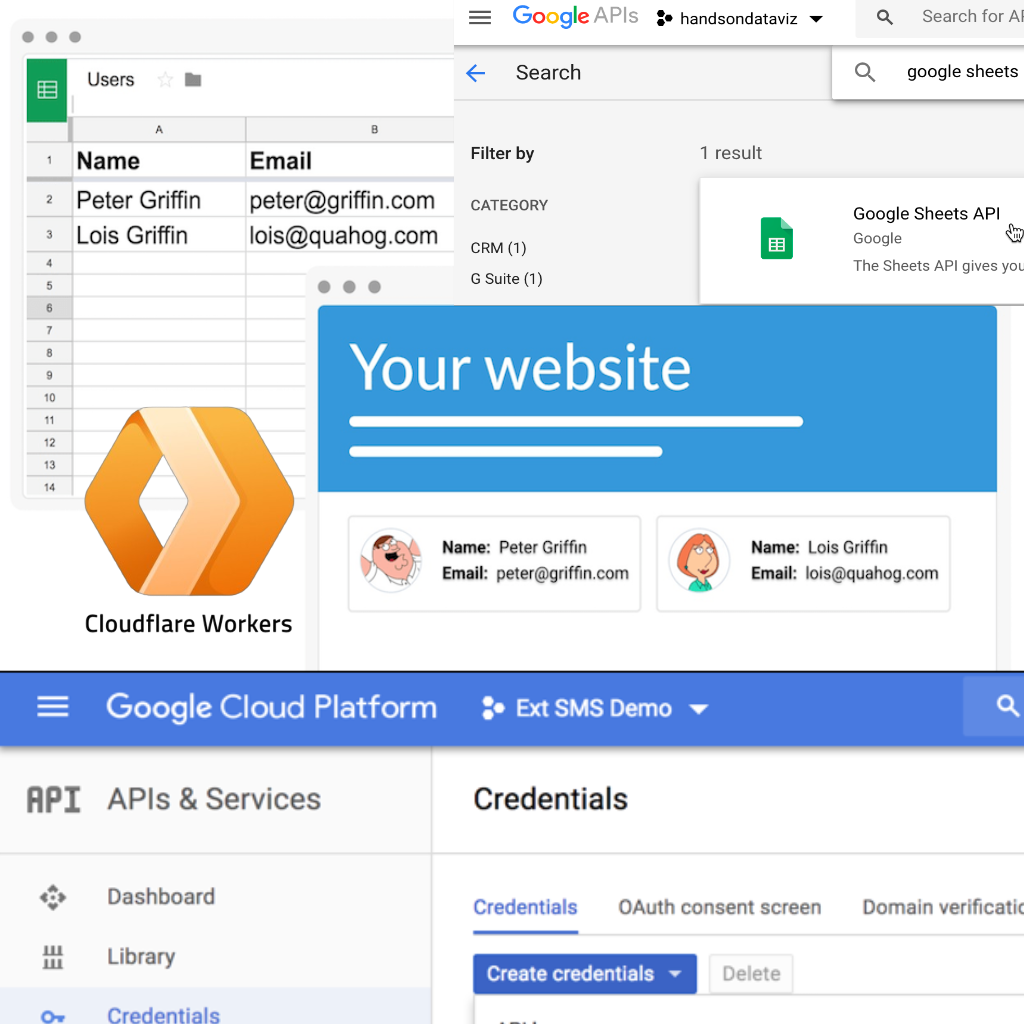This screenshot has width=1024, height=1024.
Task: Click the Google Sheets API result icon
Action: point(776,239)
